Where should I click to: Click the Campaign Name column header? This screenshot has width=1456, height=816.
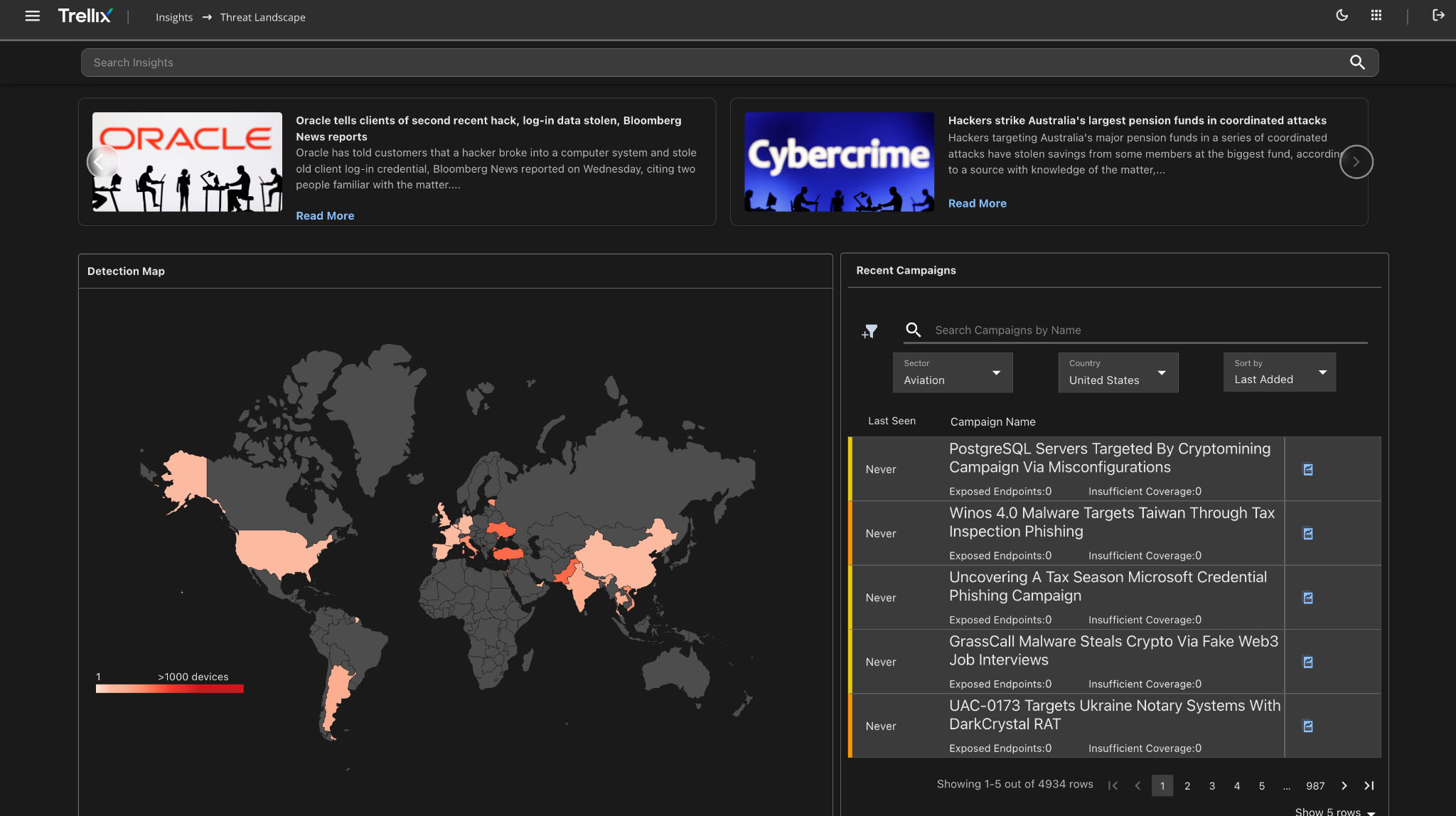pos(992,422)
